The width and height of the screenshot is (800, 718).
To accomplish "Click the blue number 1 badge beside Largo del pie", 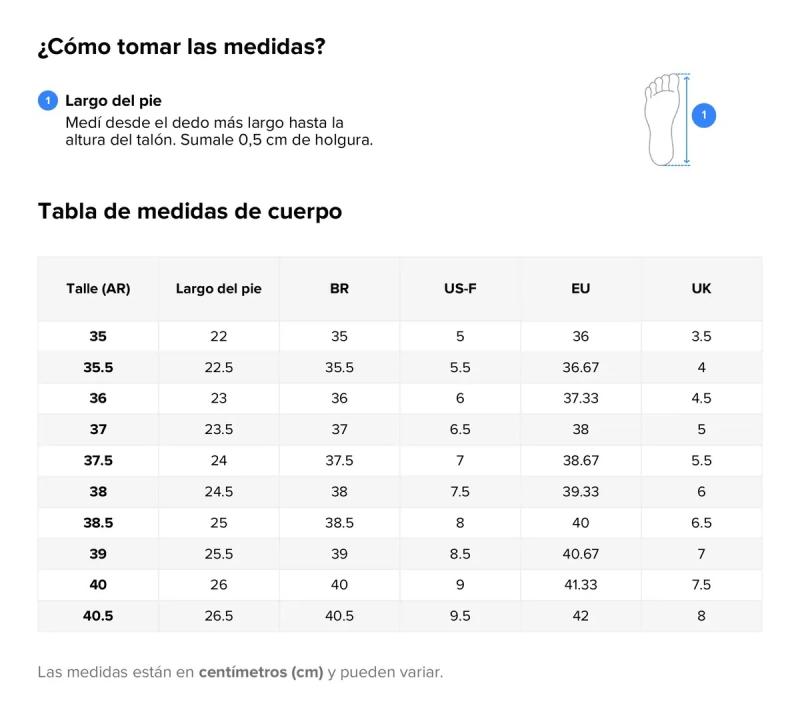I will click(48, 101).
